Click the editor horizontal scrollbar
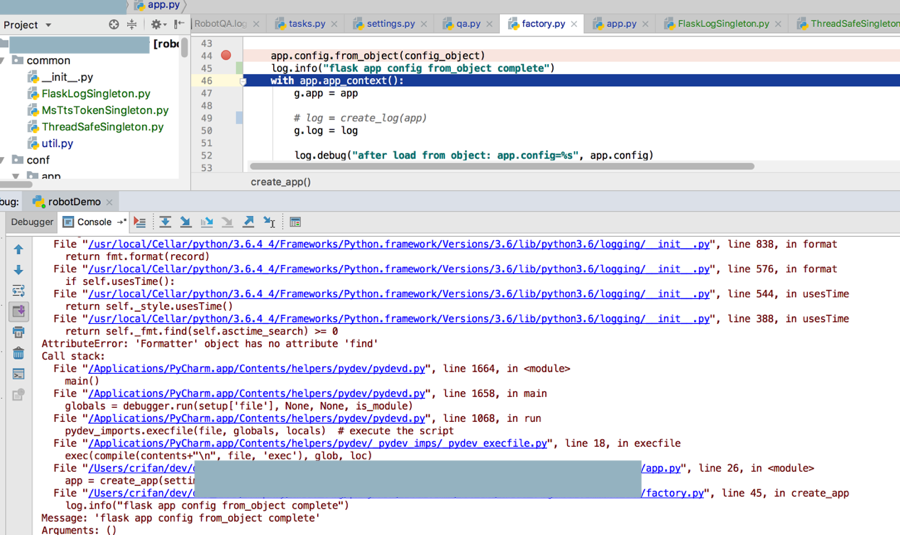Screen dimensions: 900x535 [502, 166]
